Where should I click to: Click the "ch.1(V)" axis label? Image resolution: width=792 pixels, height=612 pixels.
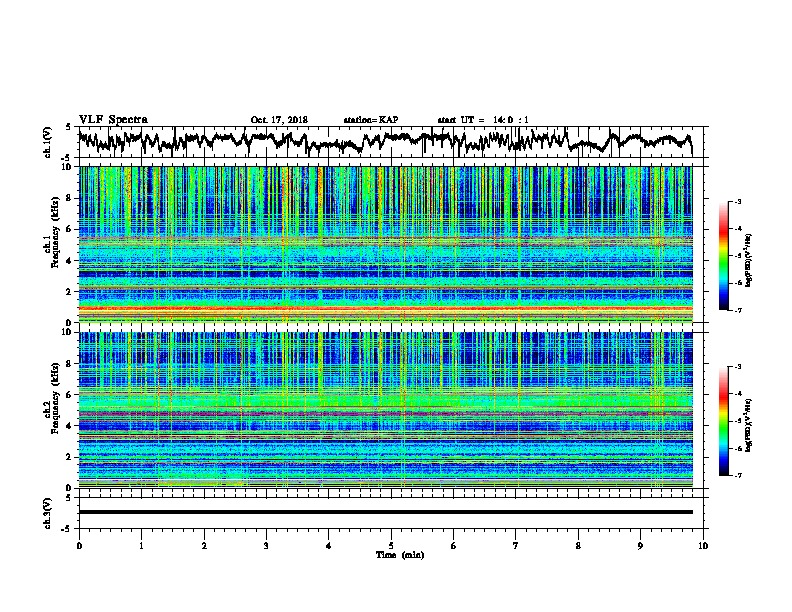[x=47, y=142]
